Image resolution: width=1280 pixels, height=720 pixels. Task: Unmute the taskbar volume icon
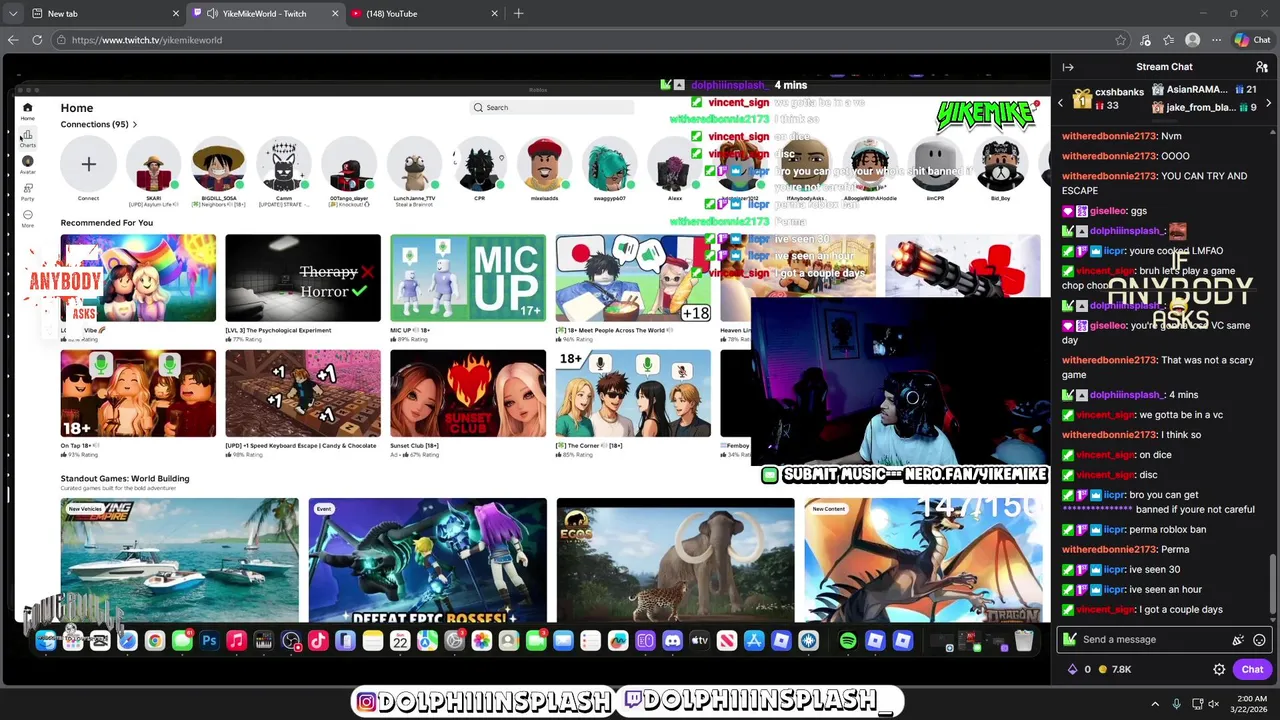[1213, 704]
